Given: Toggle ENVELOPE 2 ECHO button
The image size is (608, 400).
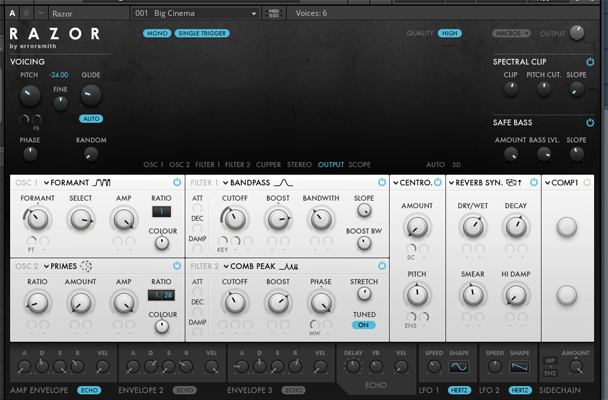Looking at the screenshot, I should click(185, 390).
